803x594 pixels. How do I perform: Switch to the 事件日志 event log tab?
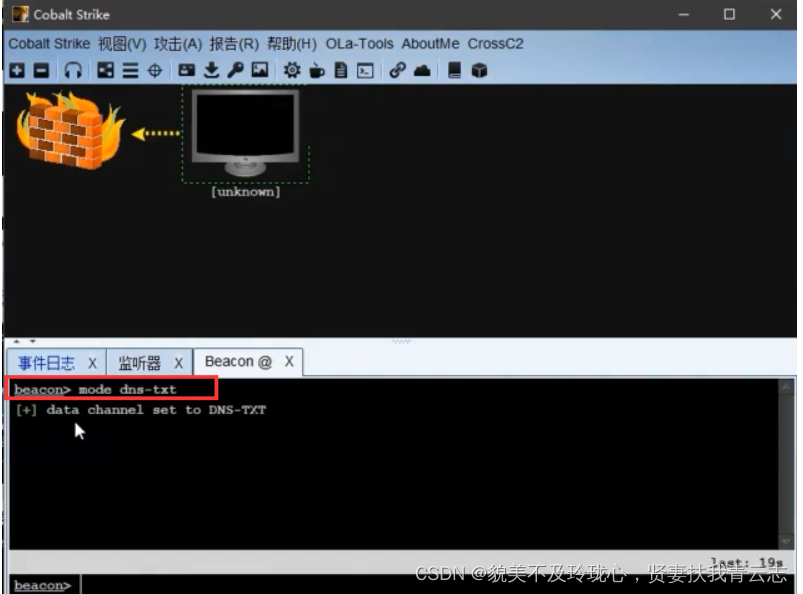[46, 363]
